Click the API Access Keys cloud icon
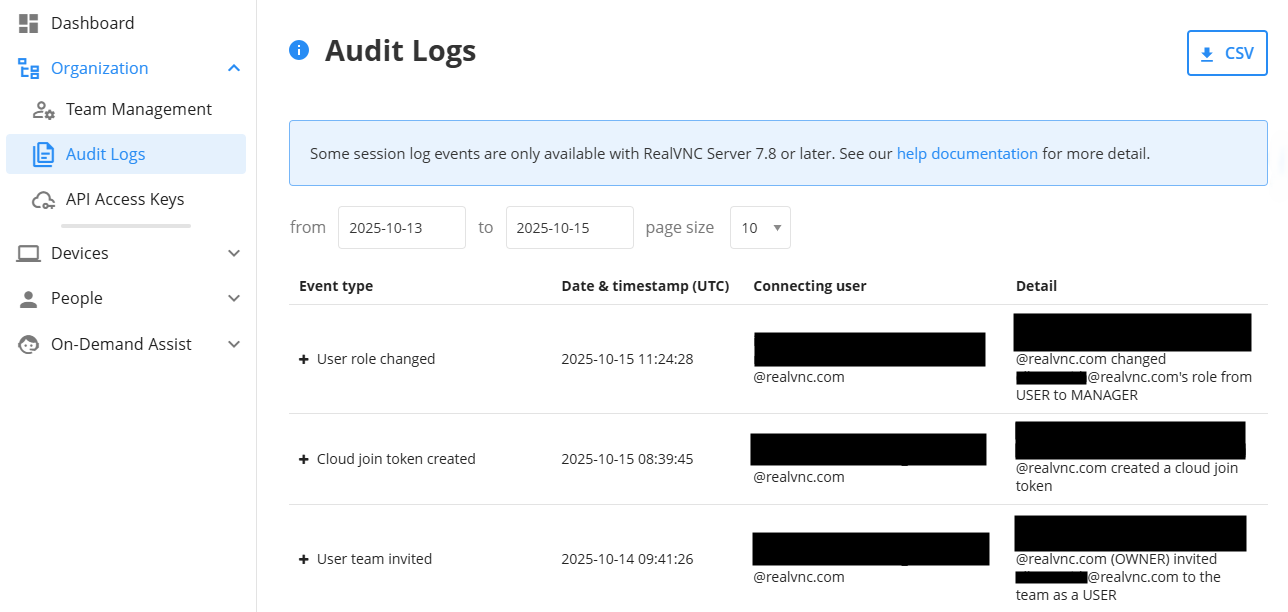The height and width of the screenshot is (612, 1288). pyautogui.click(x=44, y=199)
